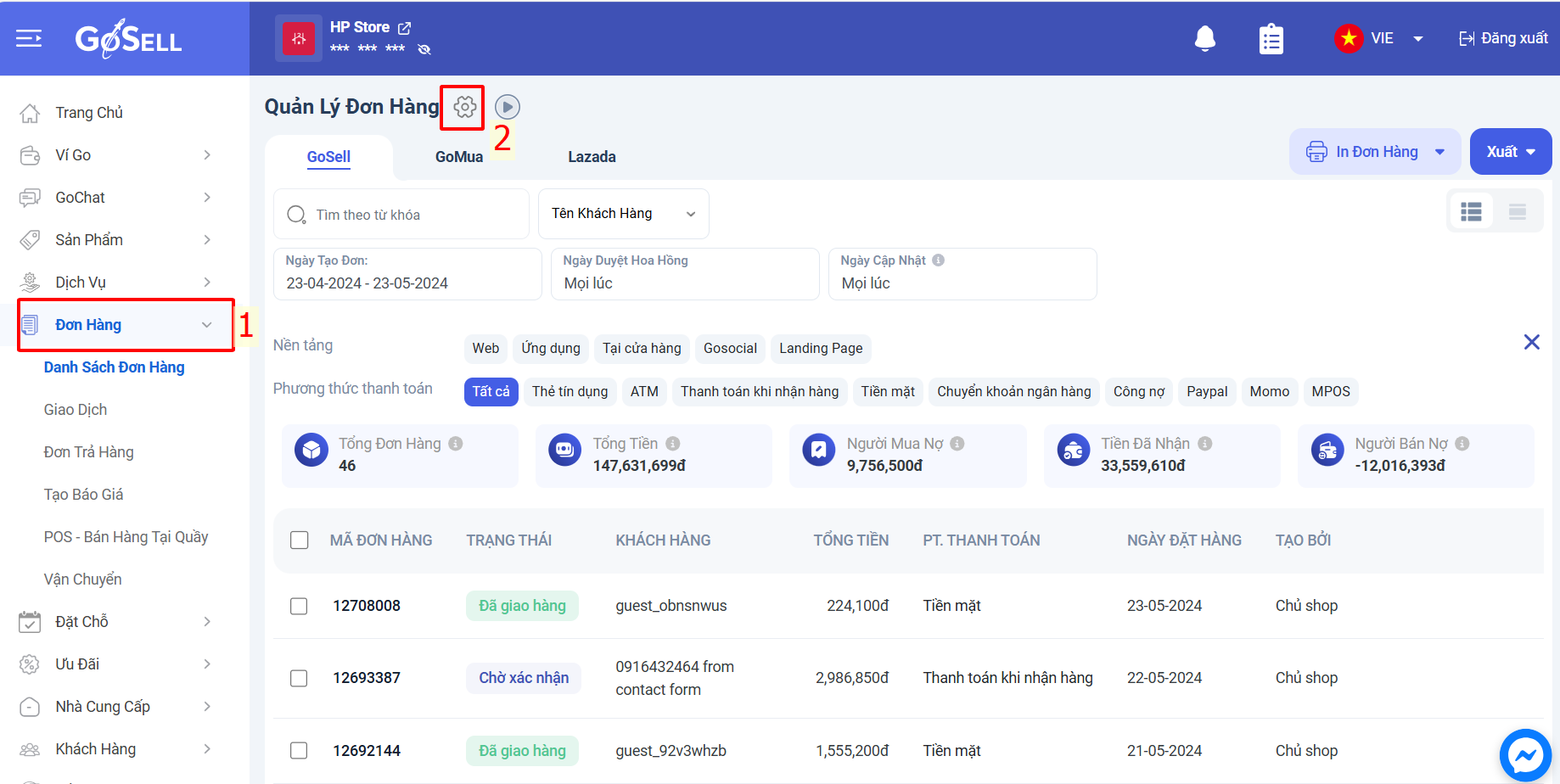Go to Trang Chủ home
Viewport: 1560px width, 784px height.
click(89, 113)
